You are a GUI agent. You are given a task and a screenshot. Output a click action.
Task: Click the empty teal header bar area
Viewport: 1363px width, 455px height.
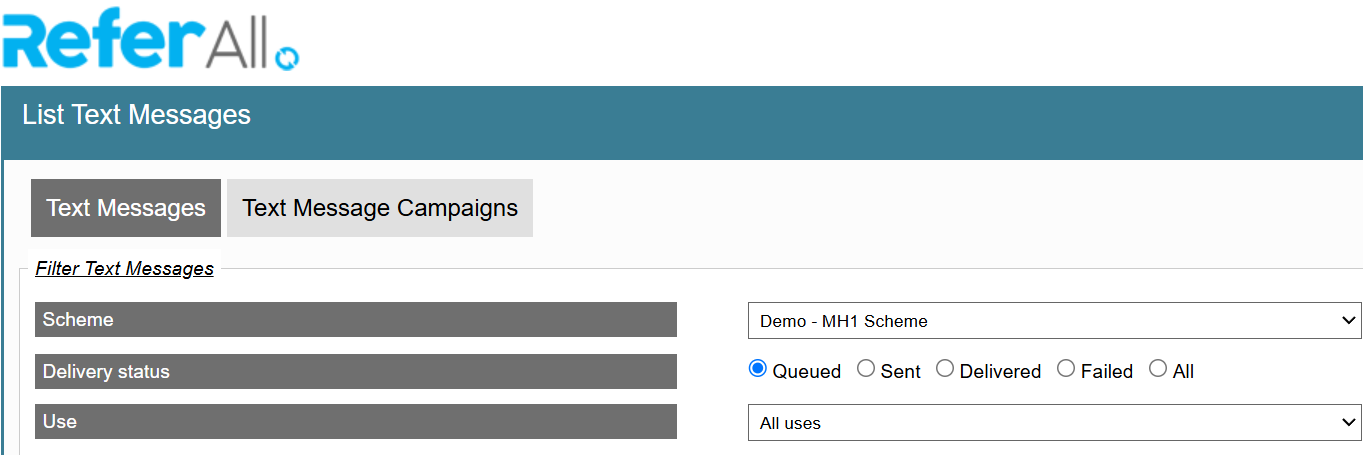pyautogui.click(x=800, y=122)
